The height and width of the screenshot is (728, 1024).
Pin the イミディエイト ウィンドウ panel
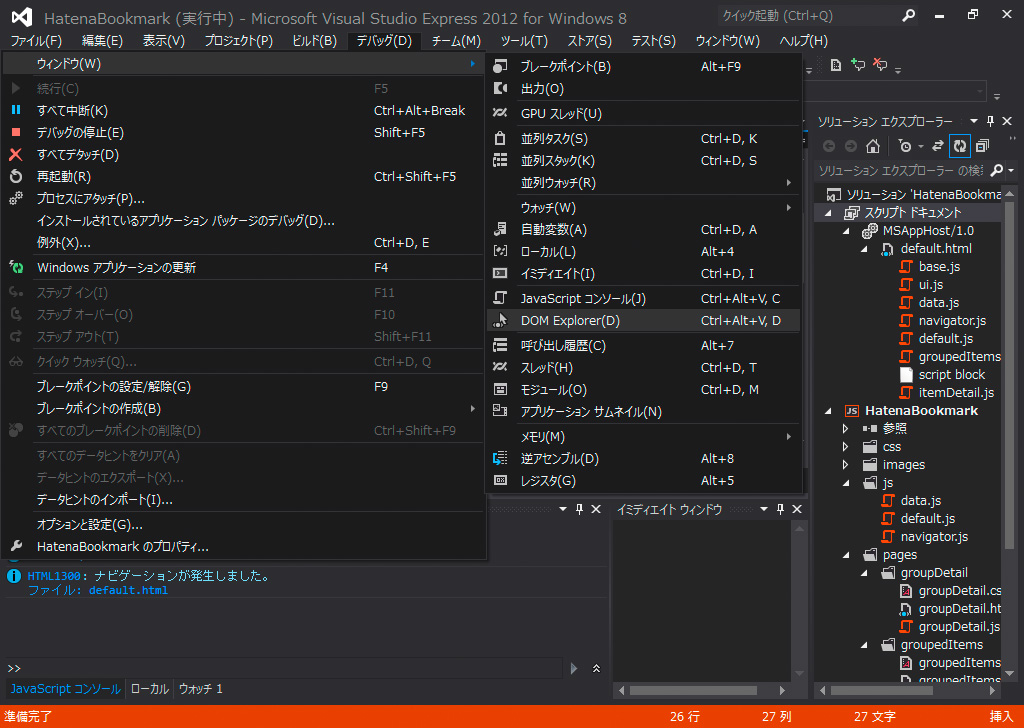click(x=780, y=509)
